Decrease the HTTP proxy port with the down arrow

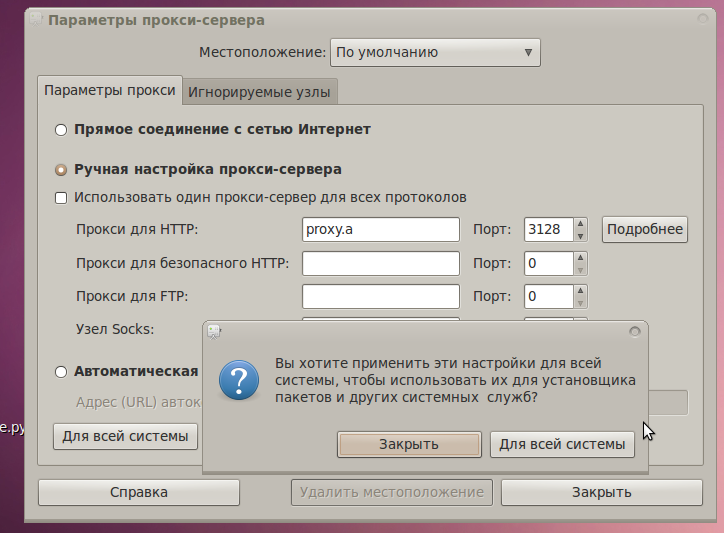point(581,236)
